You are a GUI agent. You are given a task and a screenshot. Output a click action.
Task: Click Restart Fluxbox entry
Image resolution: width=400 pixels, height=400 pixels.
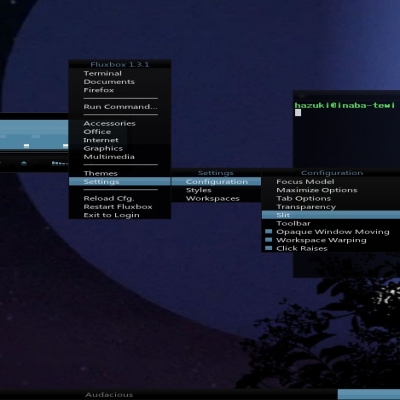(x=120, y=207)
